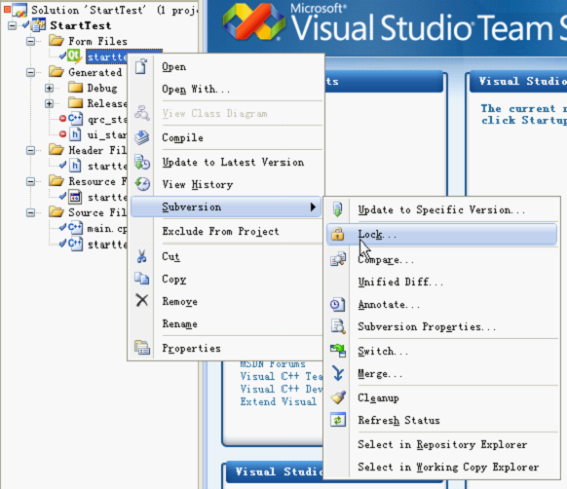Click the StartTest project icon
The image size is (567, 489).
pos(38,25)
